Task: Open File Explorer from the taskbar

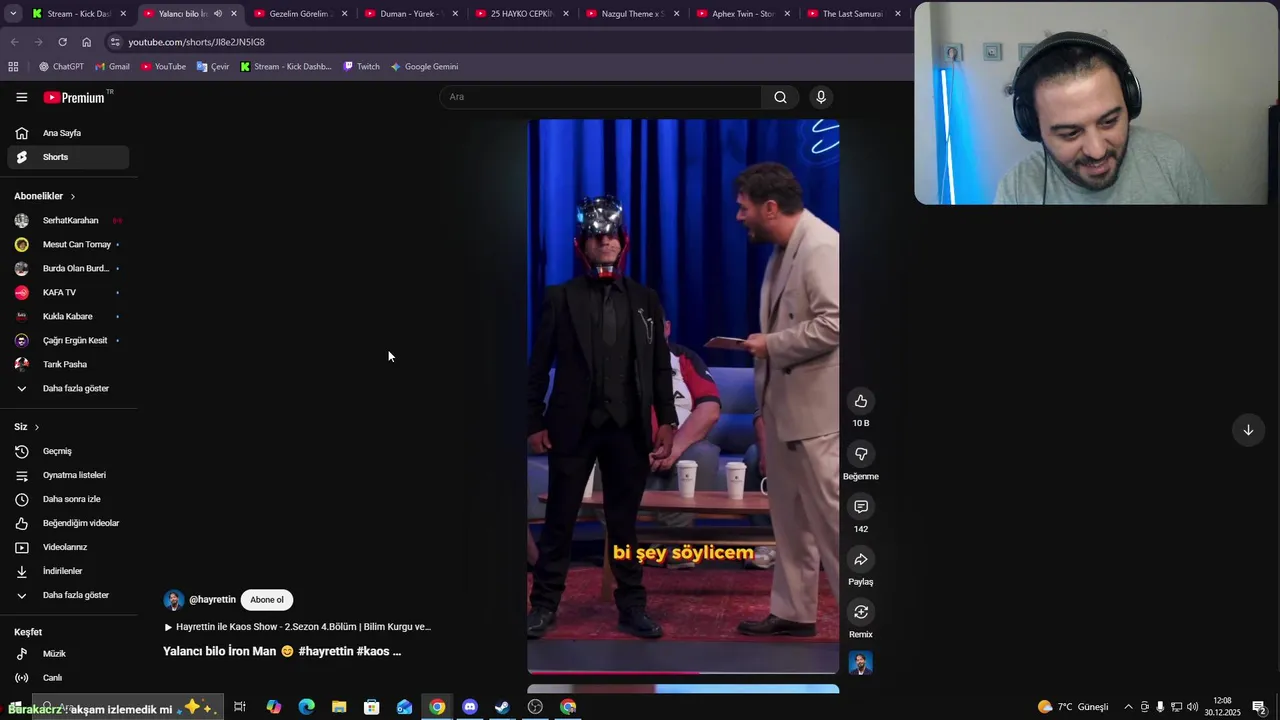Action: [x=339, y=707]
